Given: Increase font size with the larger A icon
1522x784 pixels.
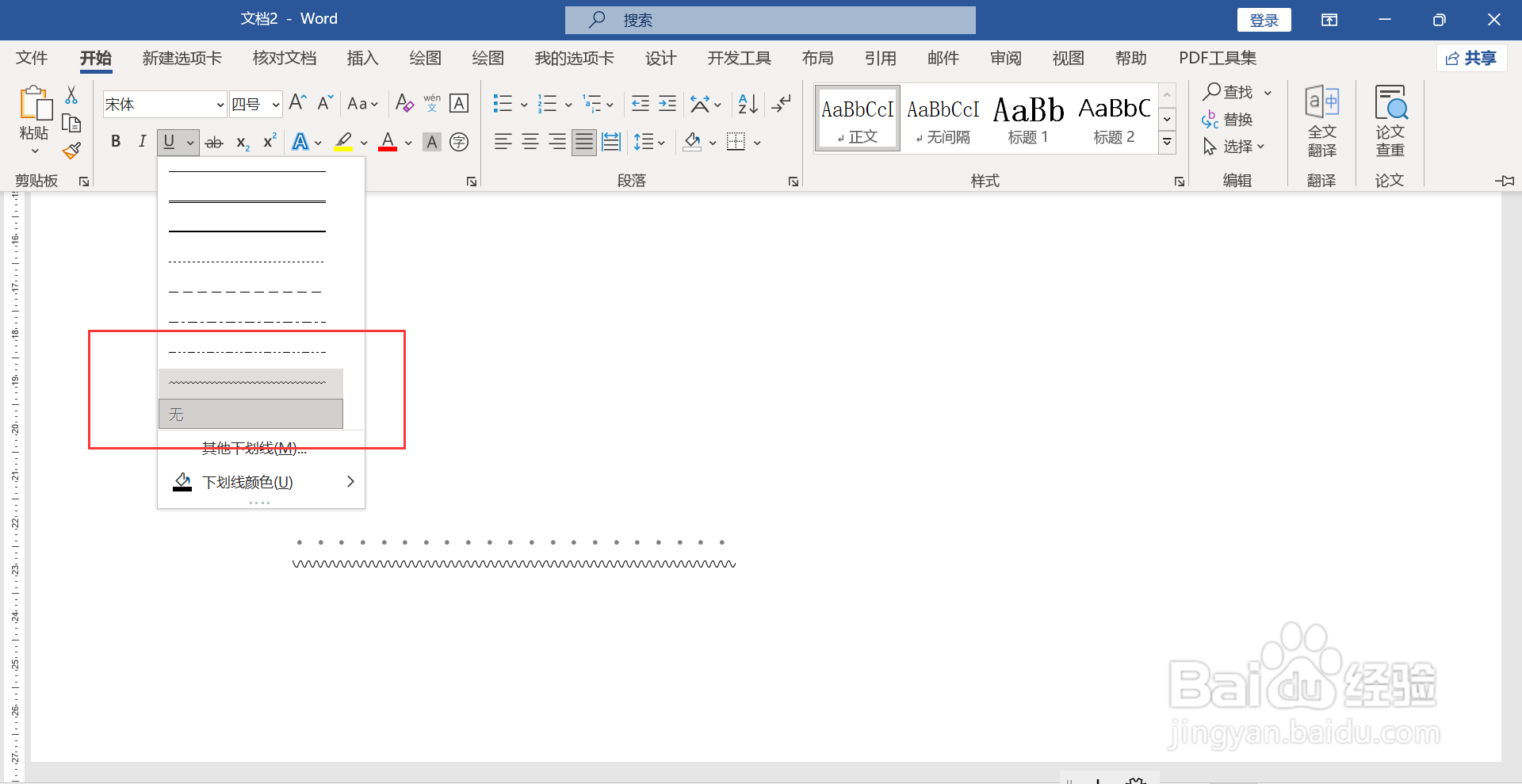Looking at the screenshot, I should click(x=298, y=103).
